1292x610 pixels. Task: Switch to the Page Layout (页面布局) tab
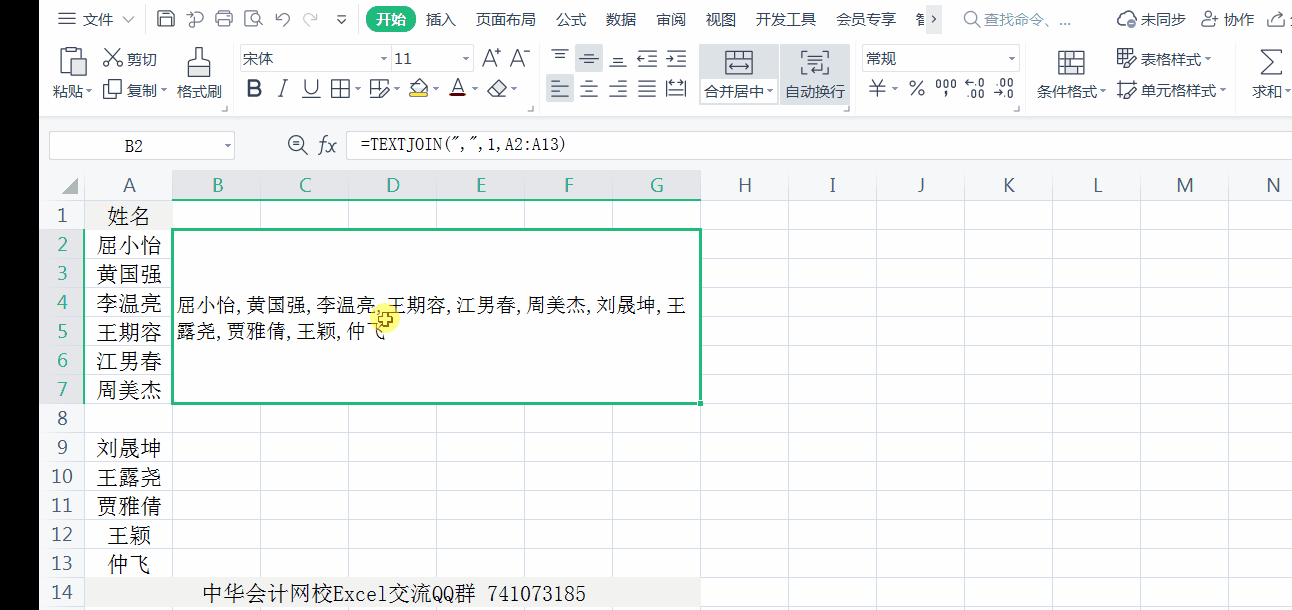point(505,19)
